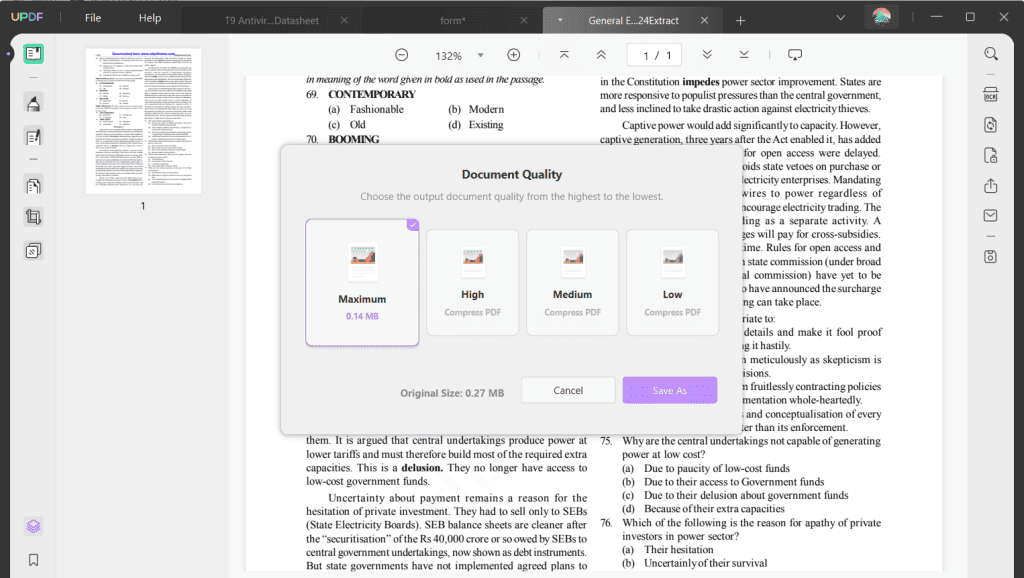
Task: Click the zoom out minus button
Action: (x=402, y=55)
